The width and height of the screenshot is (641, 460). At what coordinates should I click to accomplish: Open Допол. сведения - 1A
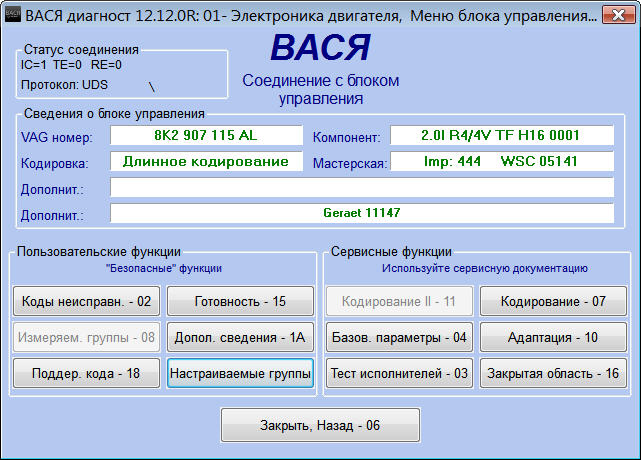240,337
